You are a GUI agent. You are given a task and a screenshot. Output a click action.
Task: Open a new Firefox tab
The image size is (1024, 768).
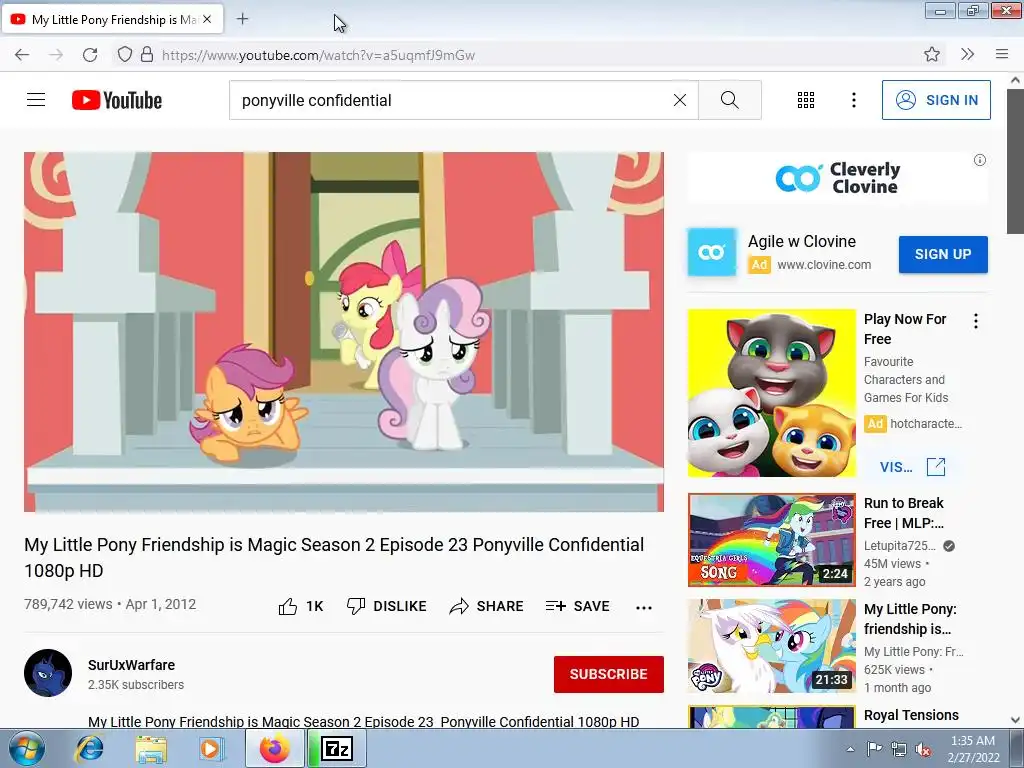click(x=242, y=19)
